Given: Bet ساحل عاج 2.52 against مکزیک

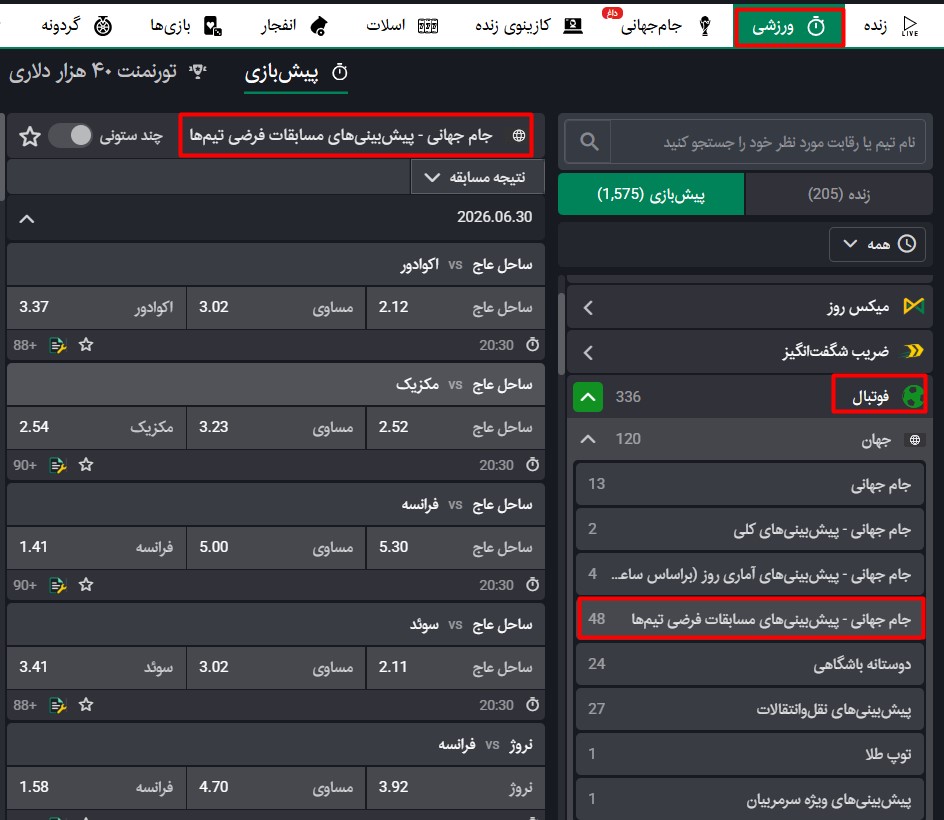Looking at the screenshot, I should pos(455,427).
